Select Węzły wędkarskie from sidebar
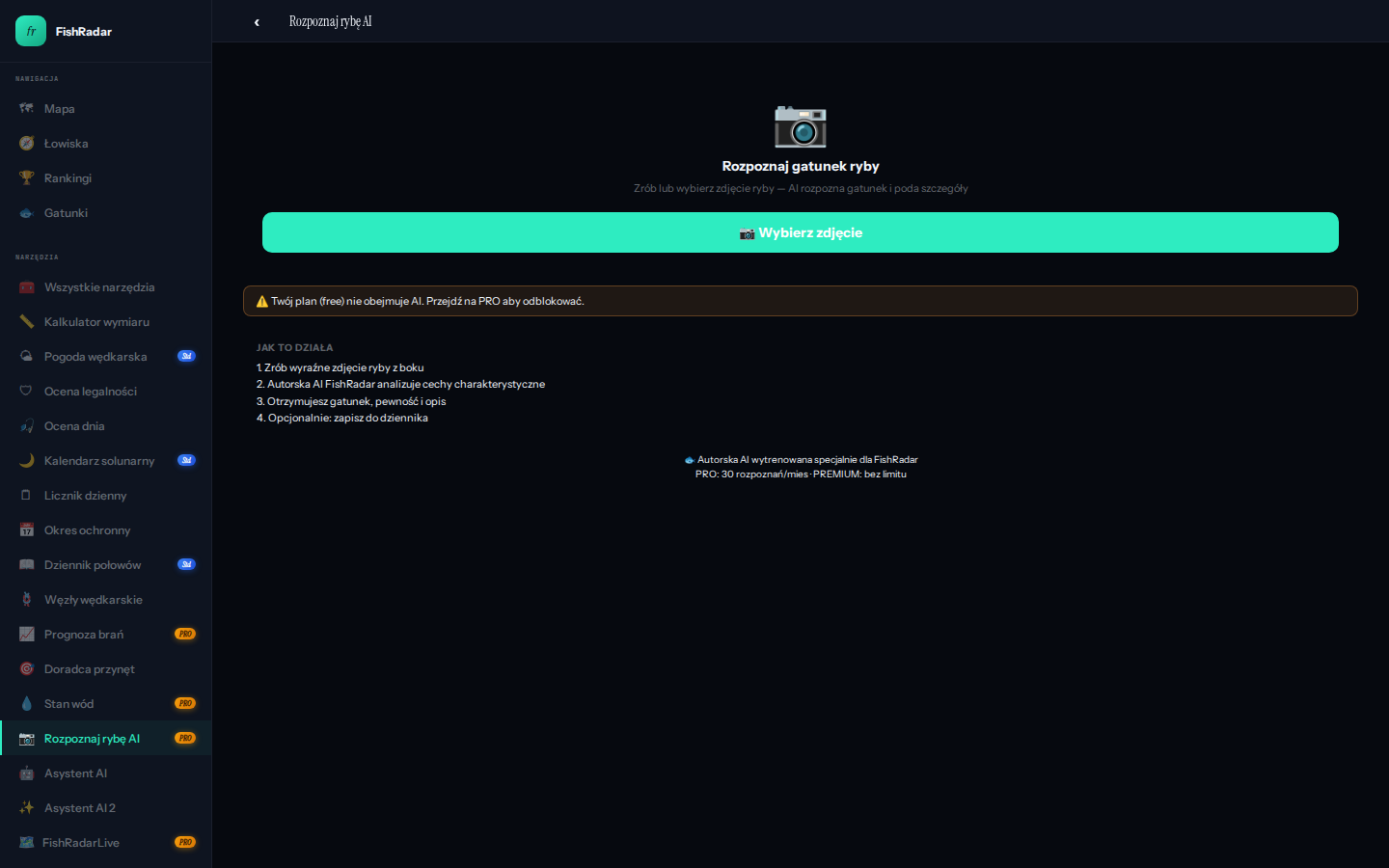The height and width of the screenshot is (868, 1389). pos(93,600)
